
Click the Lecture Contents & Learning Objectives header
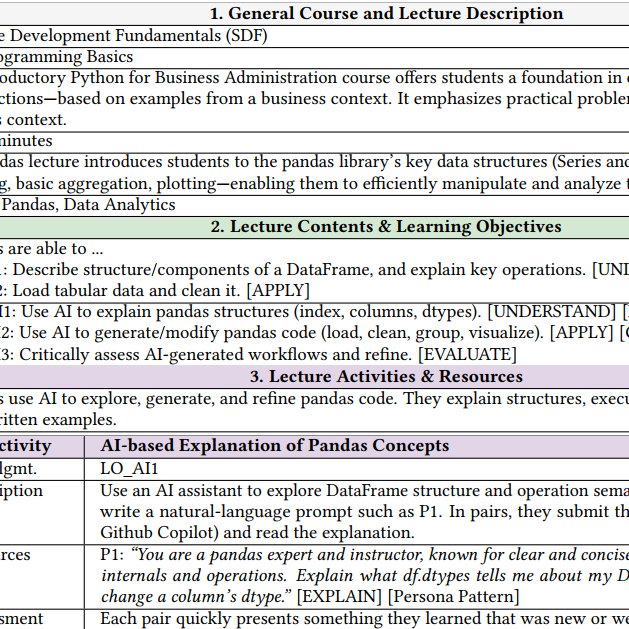point(386,227)
